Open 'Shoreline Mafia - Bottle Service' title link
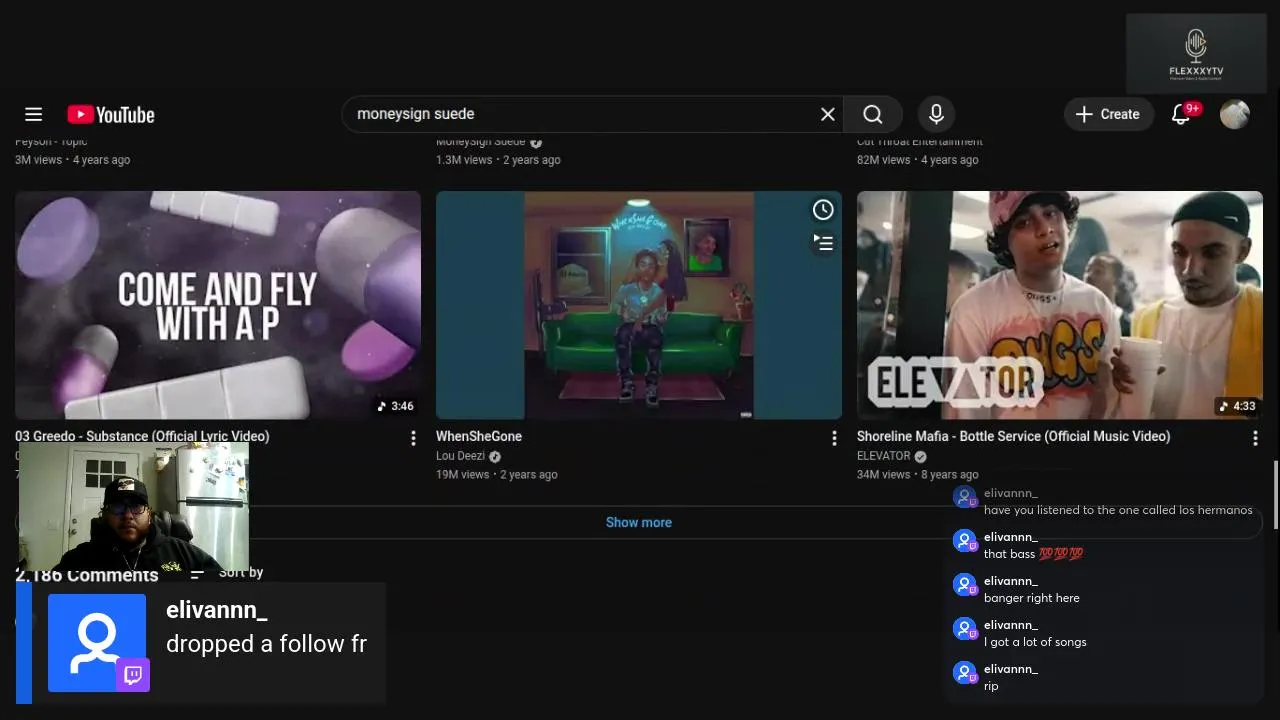The height and width of the screenshot is (720, 1280). point(1013,436)
